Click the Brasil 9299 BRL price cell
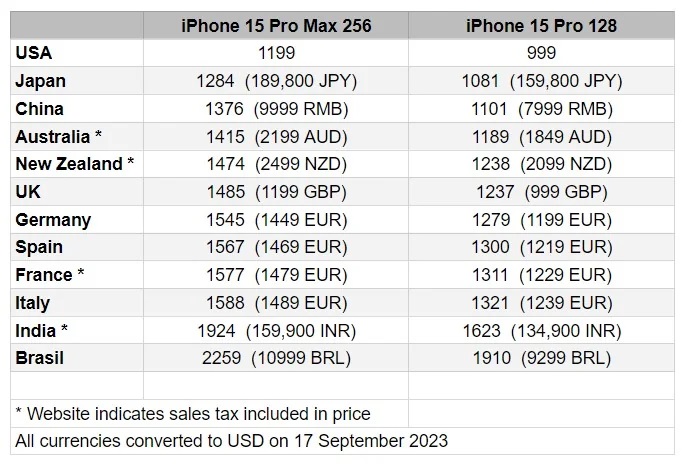This screenshot has height=466, width=684. pyautogui.click(x=541, y=358)
